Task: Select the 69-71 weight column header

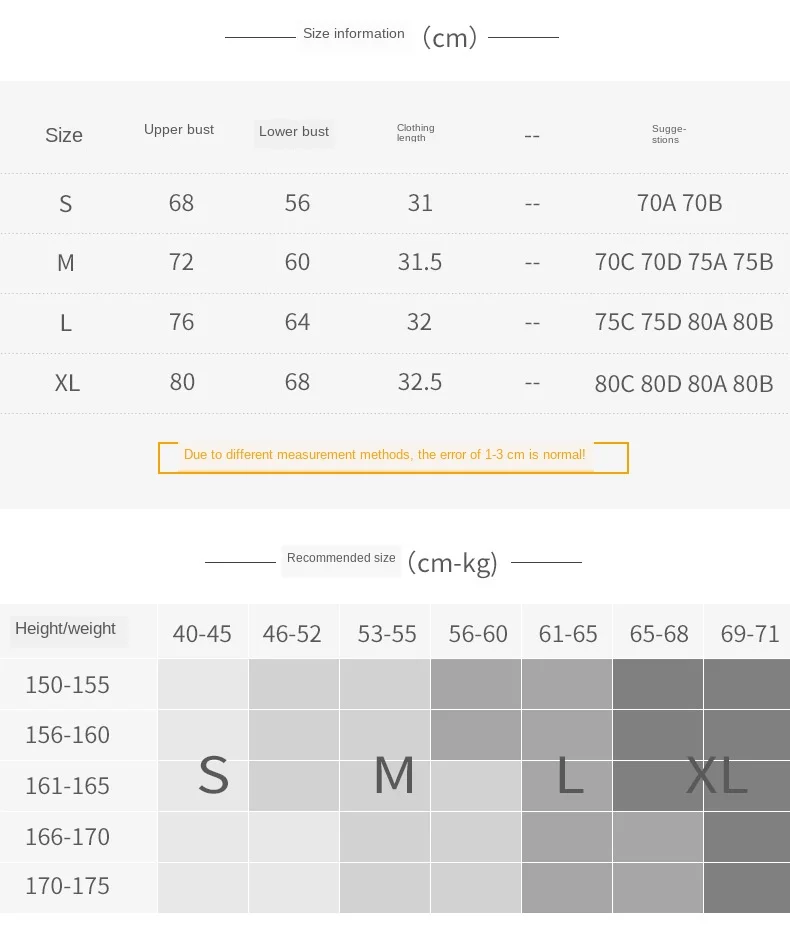Action: (x=750, y=634)
